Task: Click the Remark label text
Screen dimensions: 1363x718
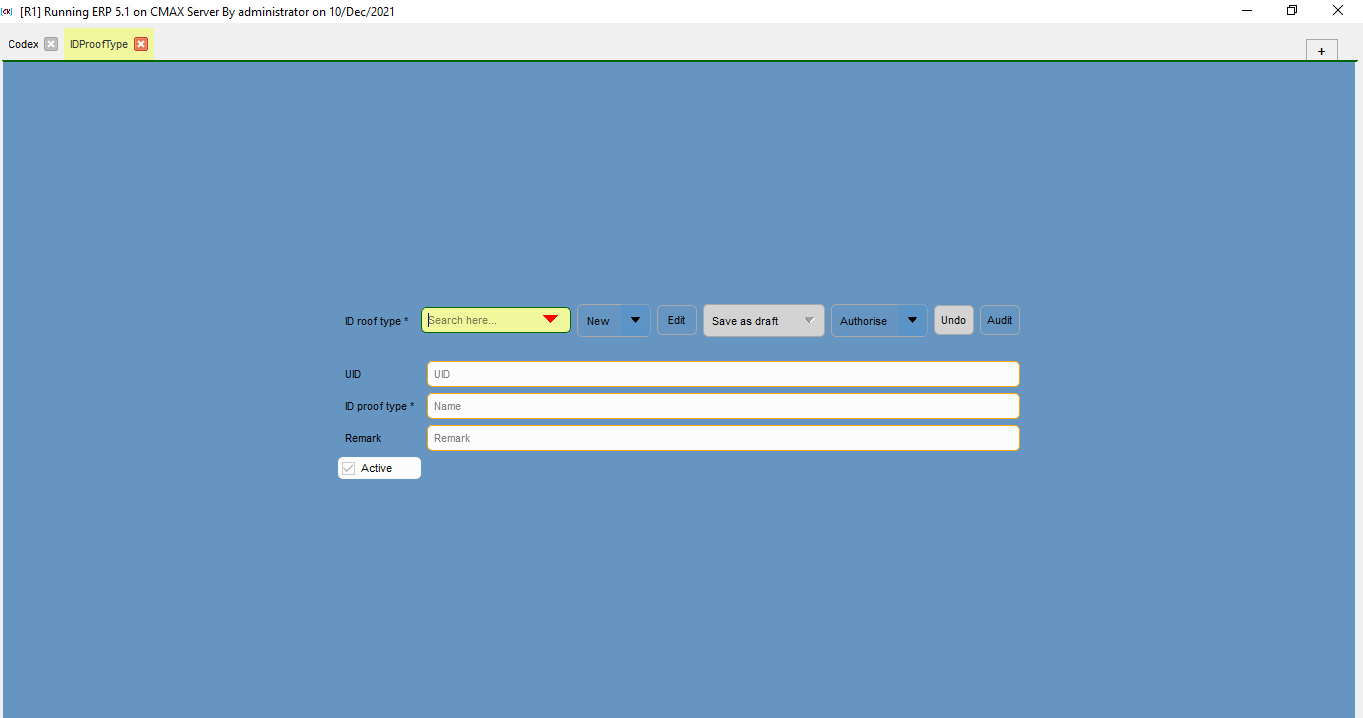Action: (363, 438)
